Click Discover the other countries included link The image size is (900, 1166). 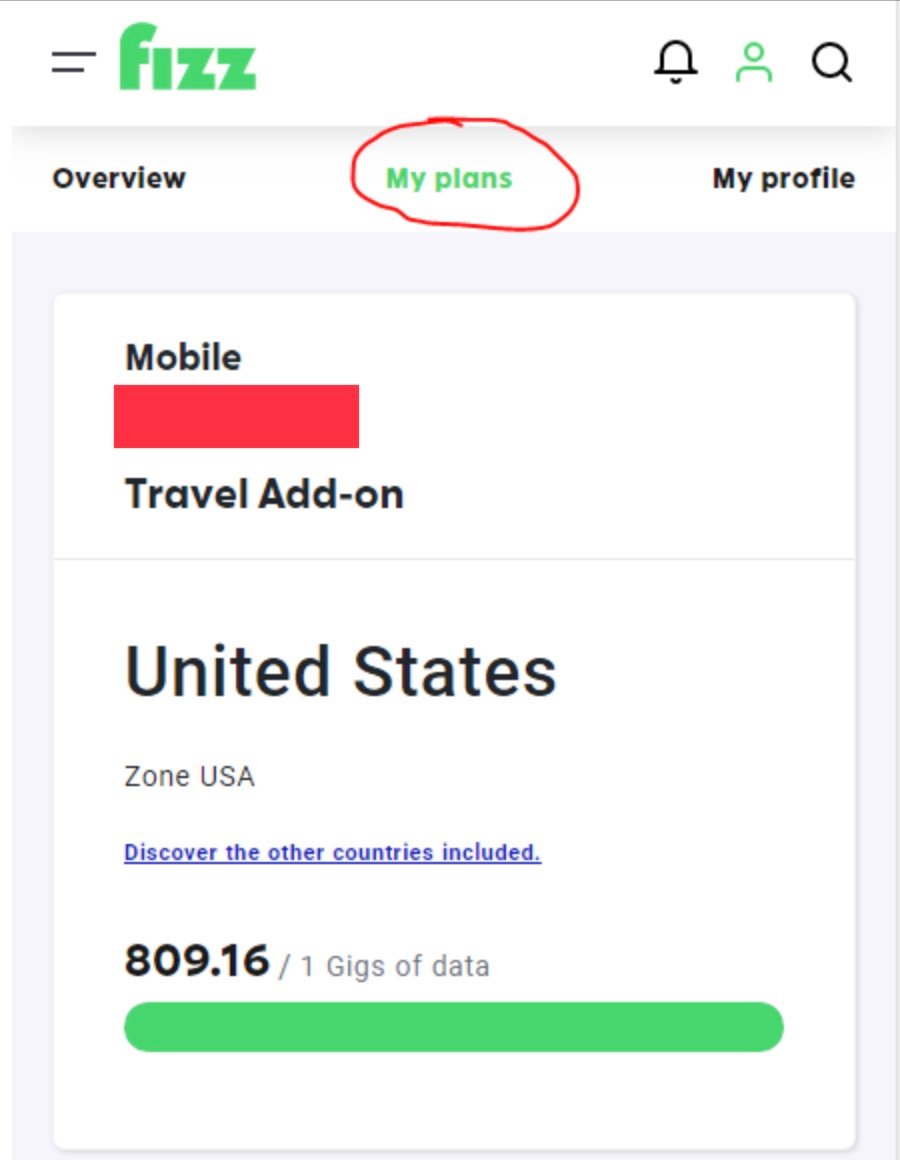pos(332,853)
